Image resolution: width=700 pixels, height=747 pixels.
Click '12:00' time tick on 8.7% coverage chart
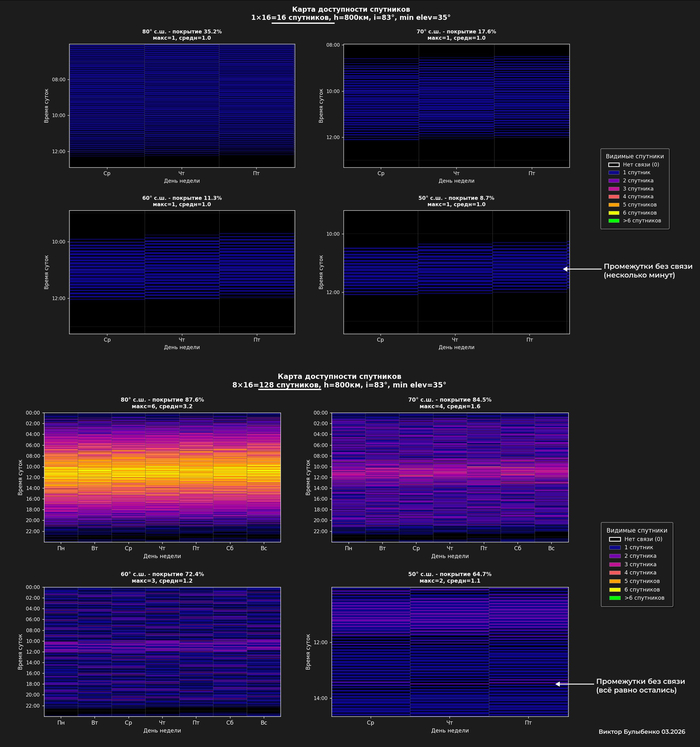click(333, 293)
